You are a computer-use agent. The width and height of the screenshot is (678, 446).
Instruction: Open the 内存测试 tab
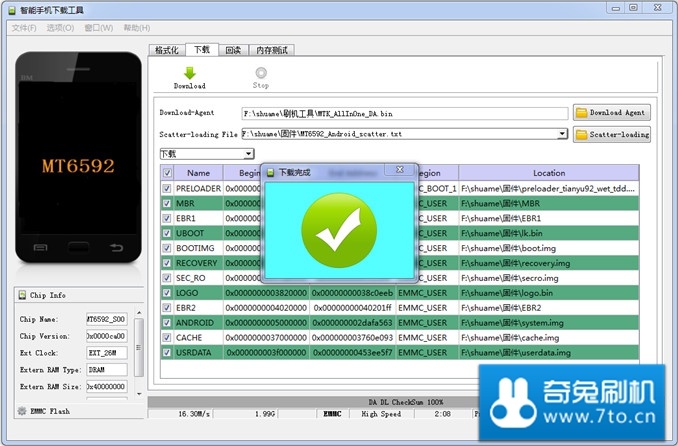(272, 50)
